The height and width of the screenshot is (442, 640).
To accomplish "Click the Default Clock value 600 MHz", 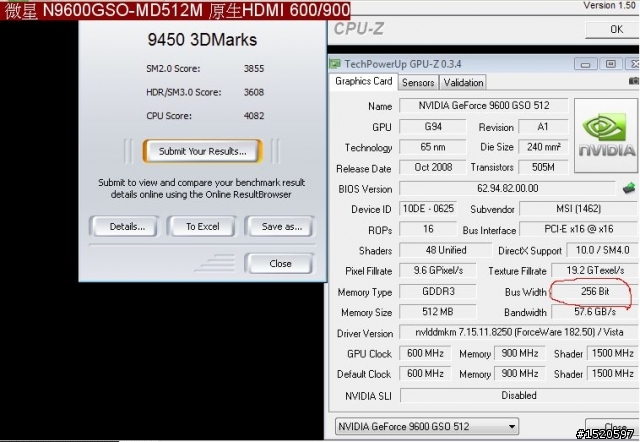I will [425, 373].
